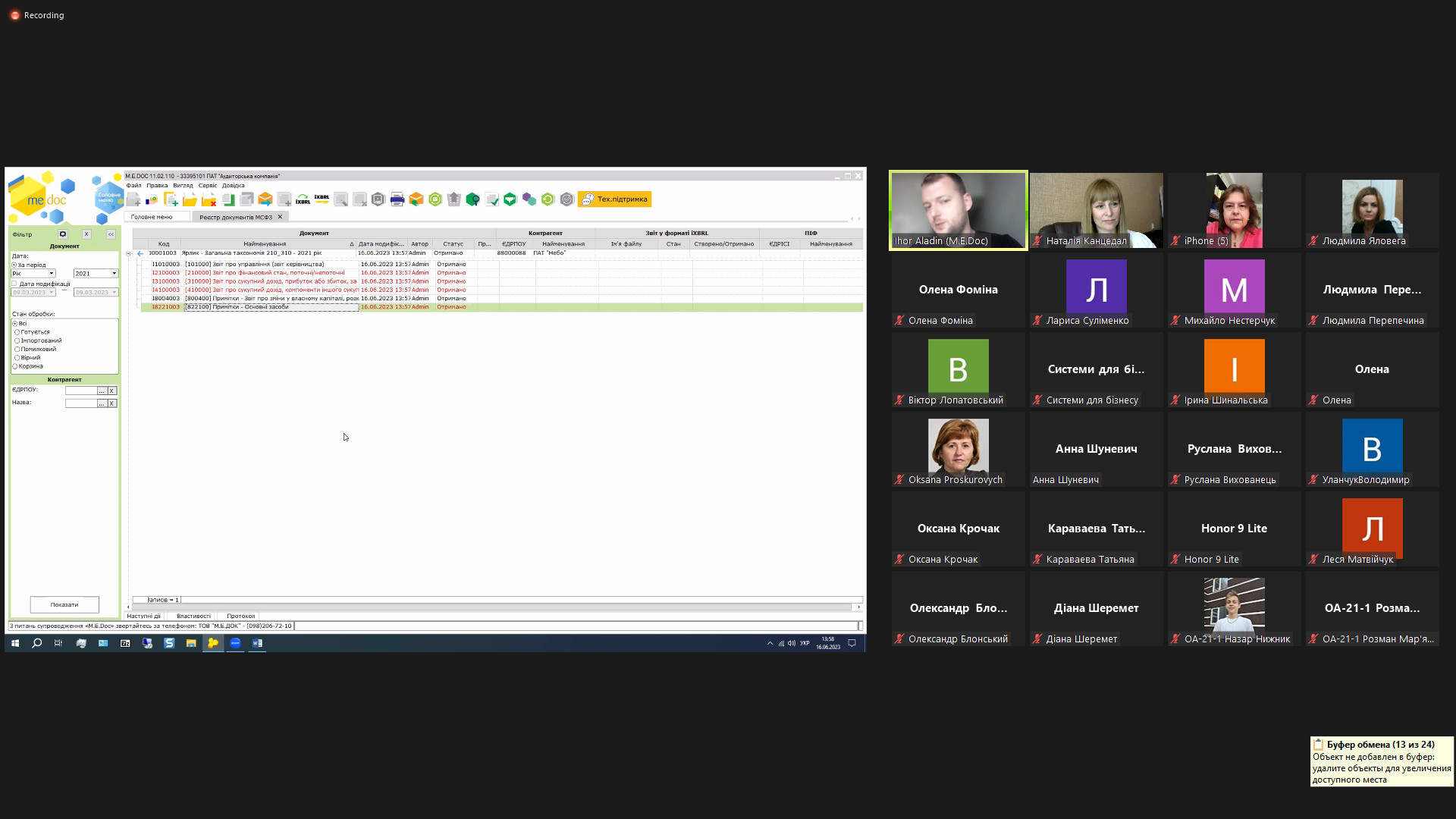Collapse the 10001003 Ярлик tree row
The image size is (1456, 819).
[x=128, y=253]
